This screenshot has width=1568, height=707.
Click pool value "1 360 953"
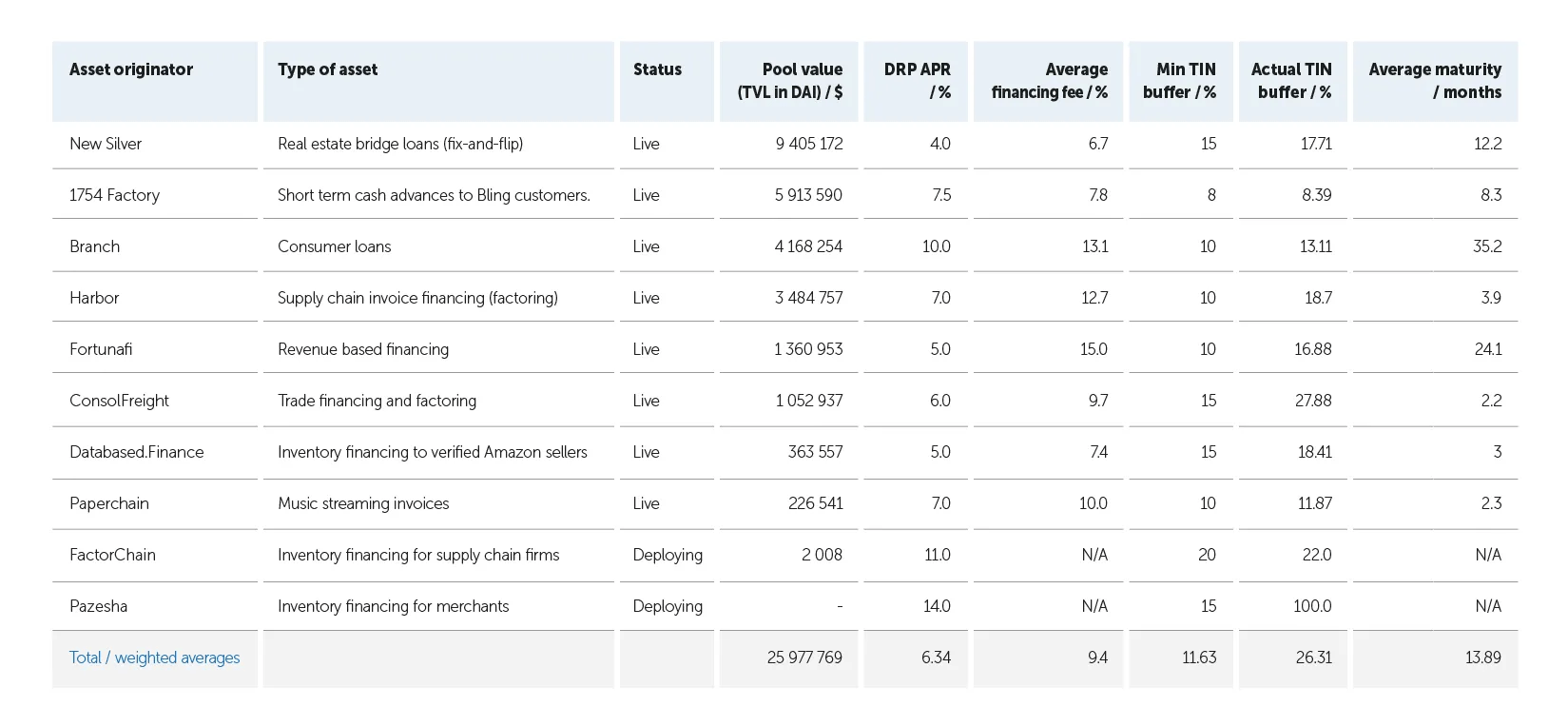(x=808, y=349)
